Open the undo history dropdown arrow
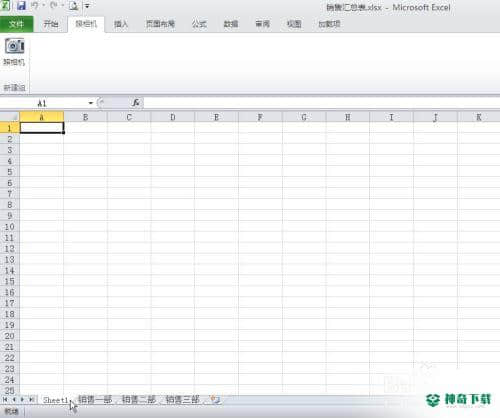 click(44, 5)
